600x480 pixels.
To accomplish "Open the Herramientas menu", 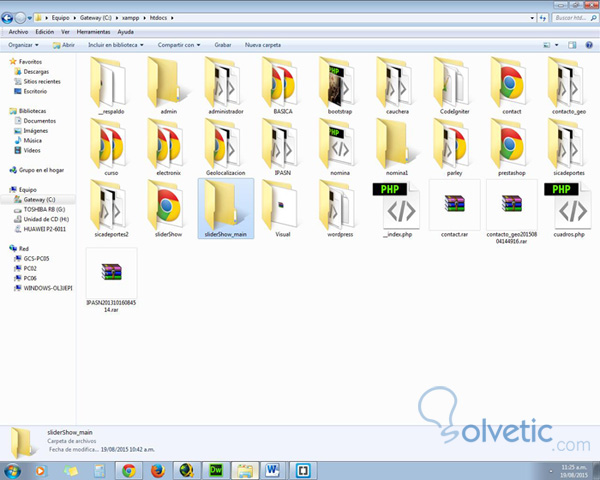I will [x=93, y=32].
